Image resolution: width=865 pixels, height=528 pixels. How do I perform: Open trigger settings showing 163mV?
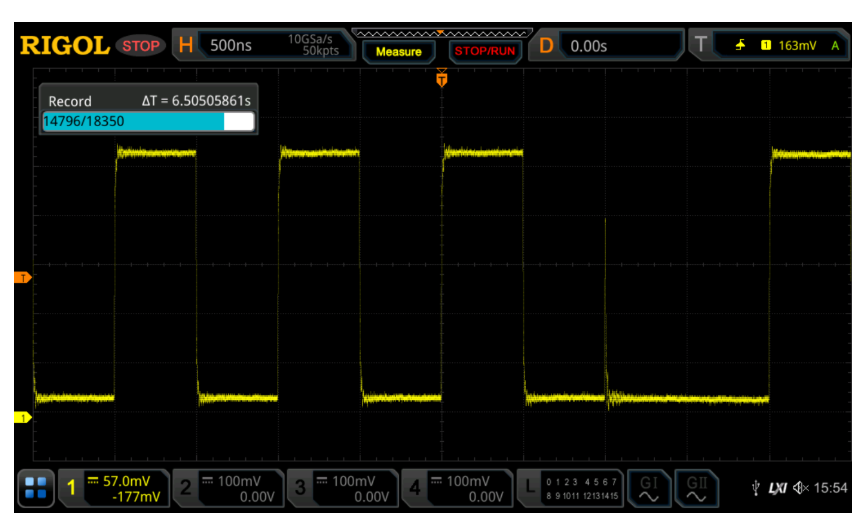(783, 45)
